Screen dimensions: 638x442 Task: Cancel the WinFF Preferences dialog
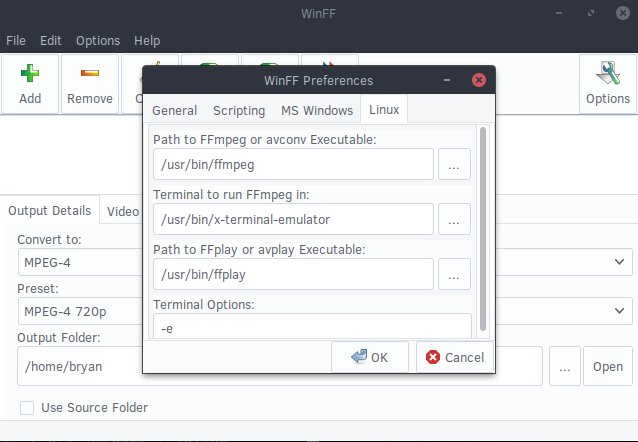[455, 357]
